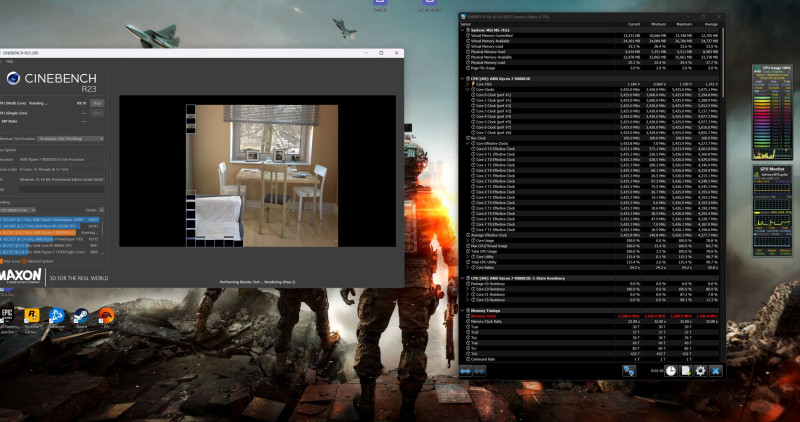Collapse the System MSI MS-7E63 sensor group
The height and width of the screenshot is (422, 800).
pos(463,30)
